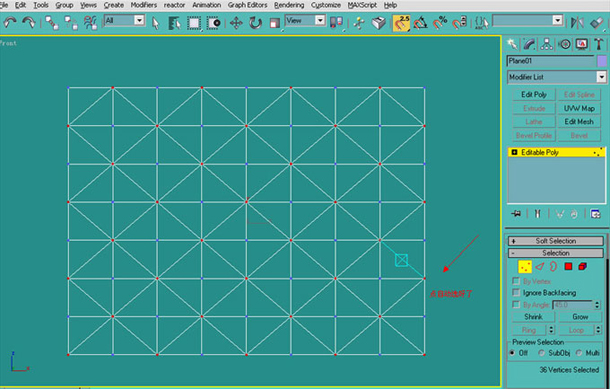Toggle the Percent Snap icon
610x389 pixels.
coord(440,23)
